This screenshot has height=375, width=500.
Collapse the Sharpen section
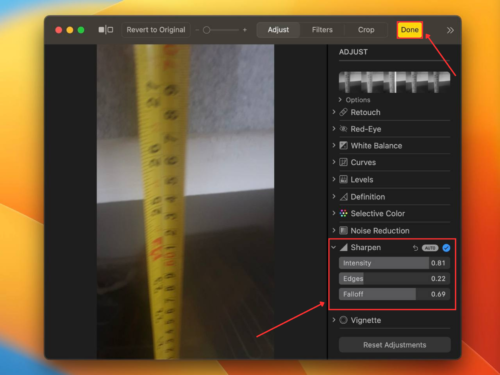coord(333,247)
